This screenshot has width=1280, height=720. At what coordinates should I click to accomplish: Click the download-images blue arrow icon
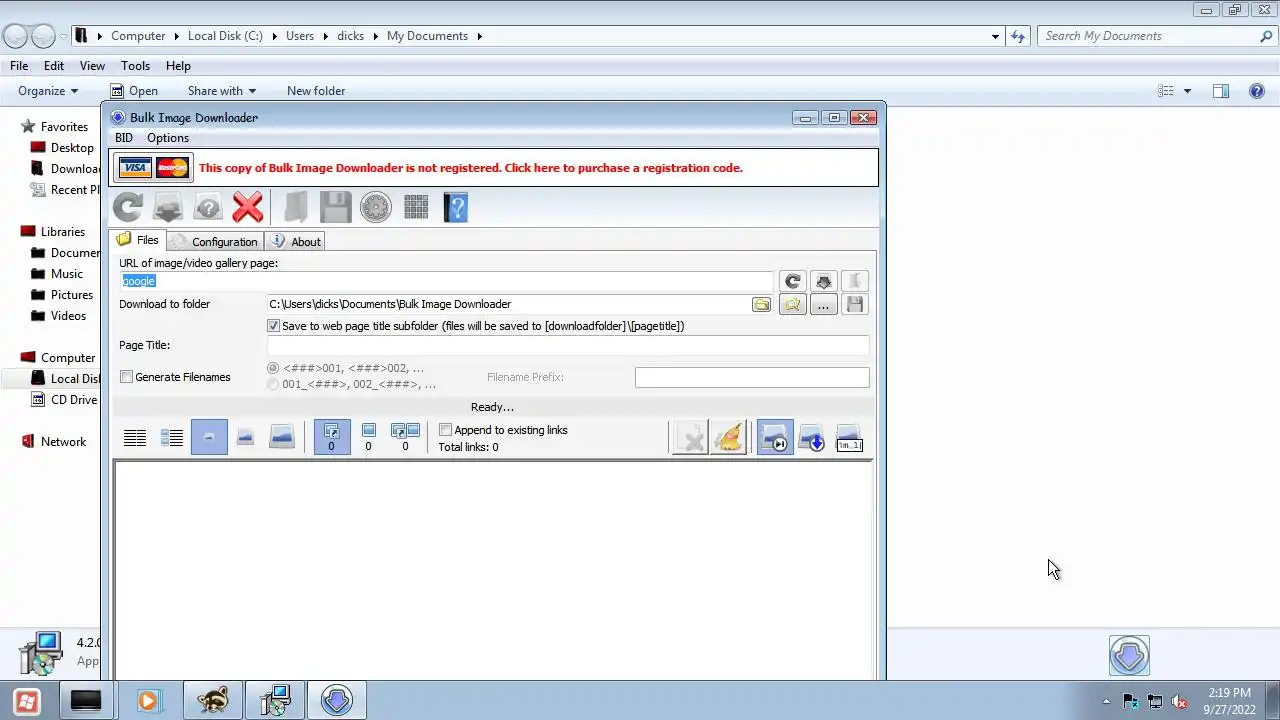[812, 438]
